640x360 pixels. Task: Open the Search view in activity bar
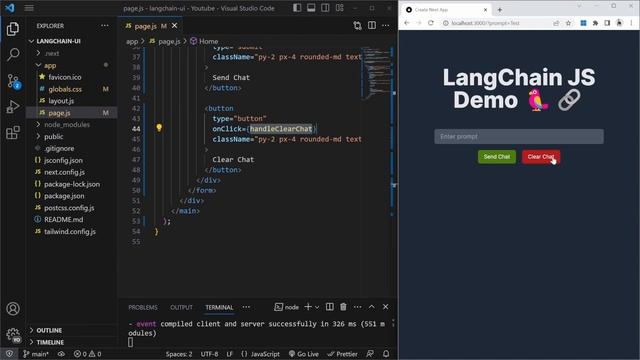pos(13,54)
